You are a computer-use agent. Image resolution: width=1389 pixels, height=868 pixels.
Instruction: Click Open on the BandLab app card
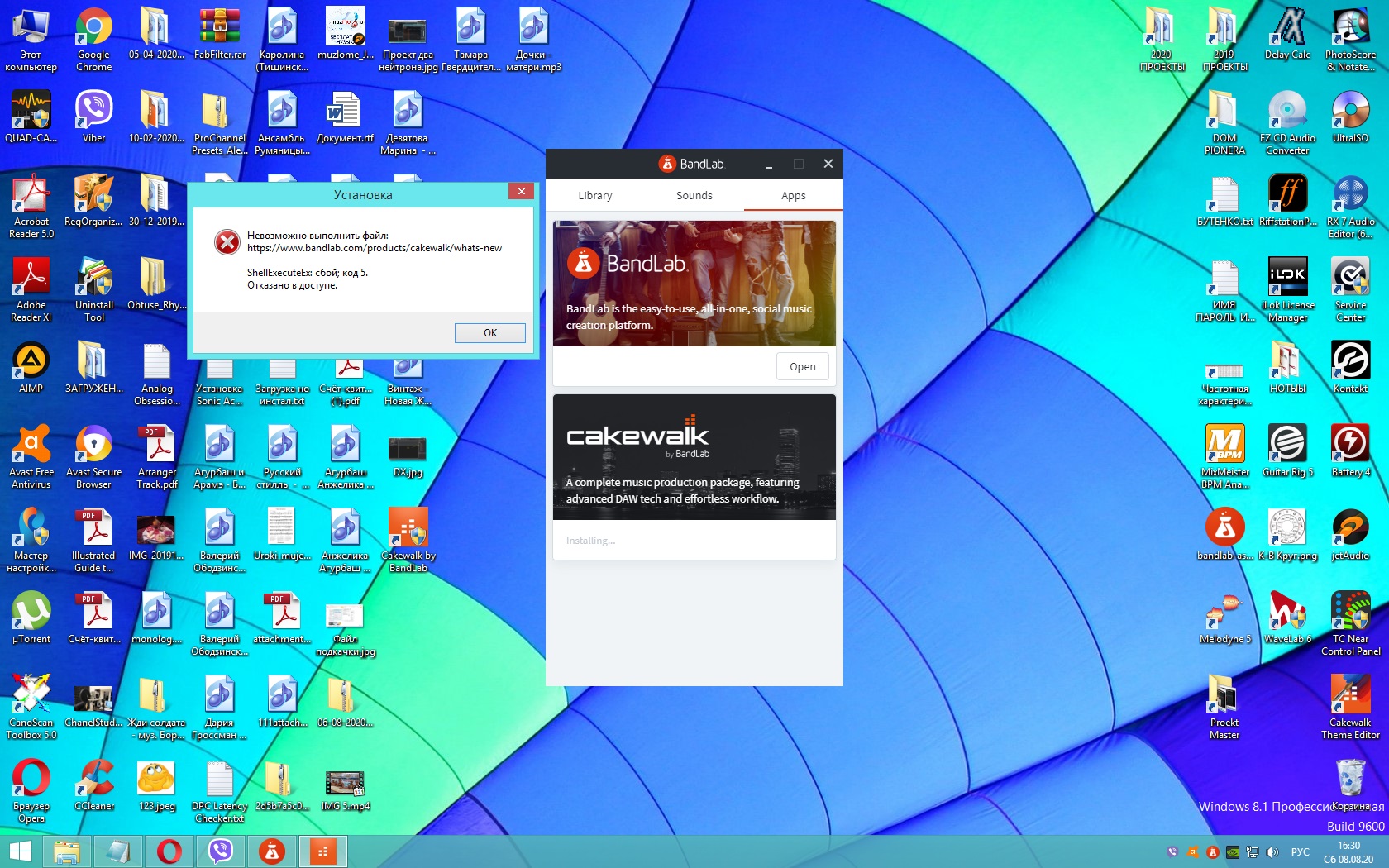[803, 366]
